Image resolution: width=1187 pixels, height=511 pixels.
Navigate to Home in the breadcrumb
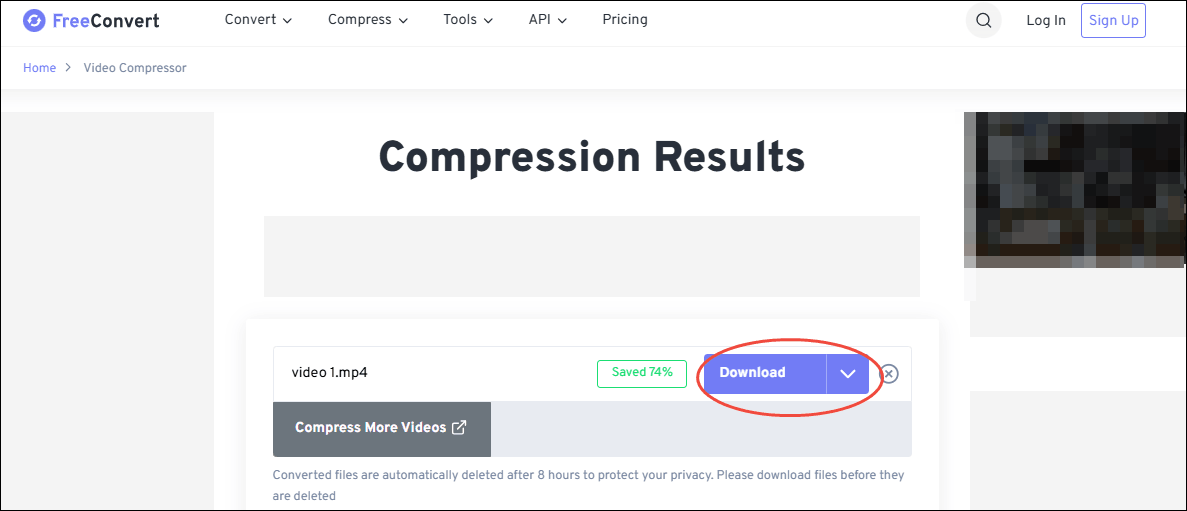(40, 68)
